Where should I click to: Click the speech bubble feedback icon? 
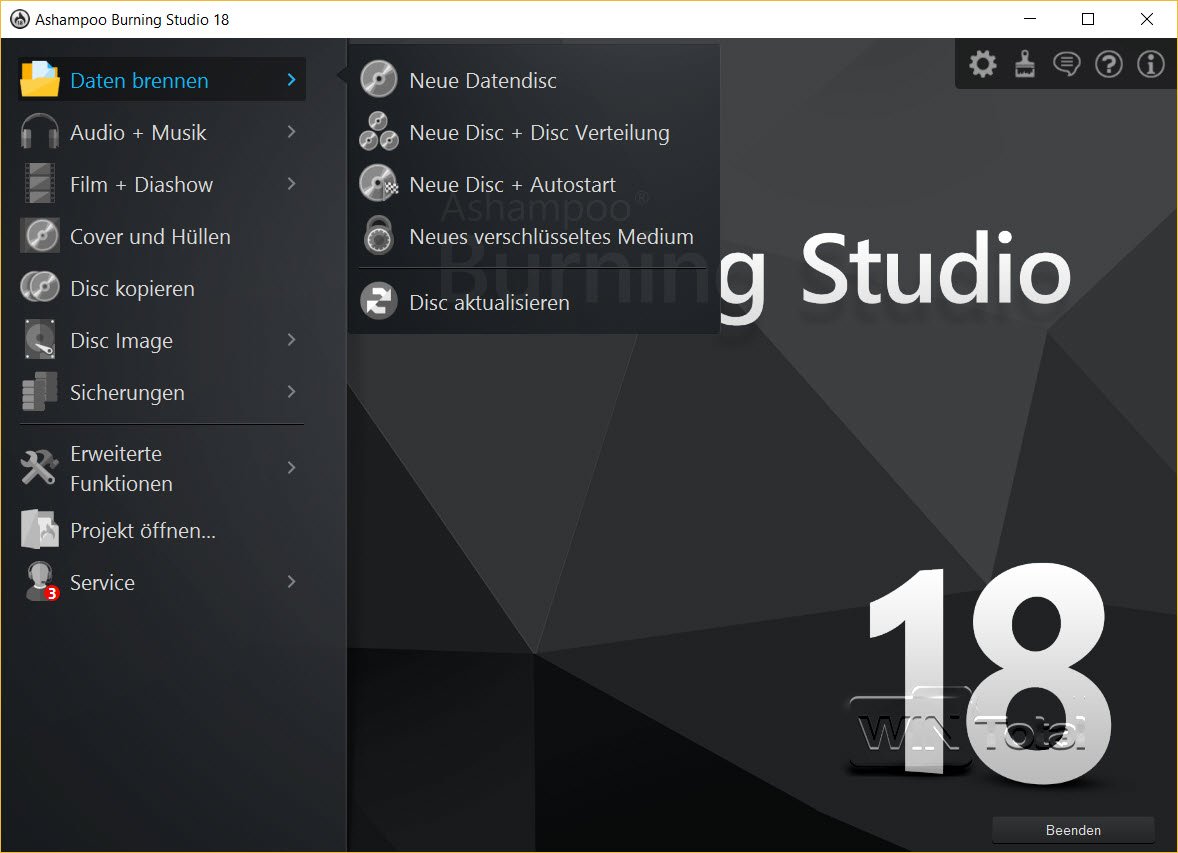tap(1066, 64)
